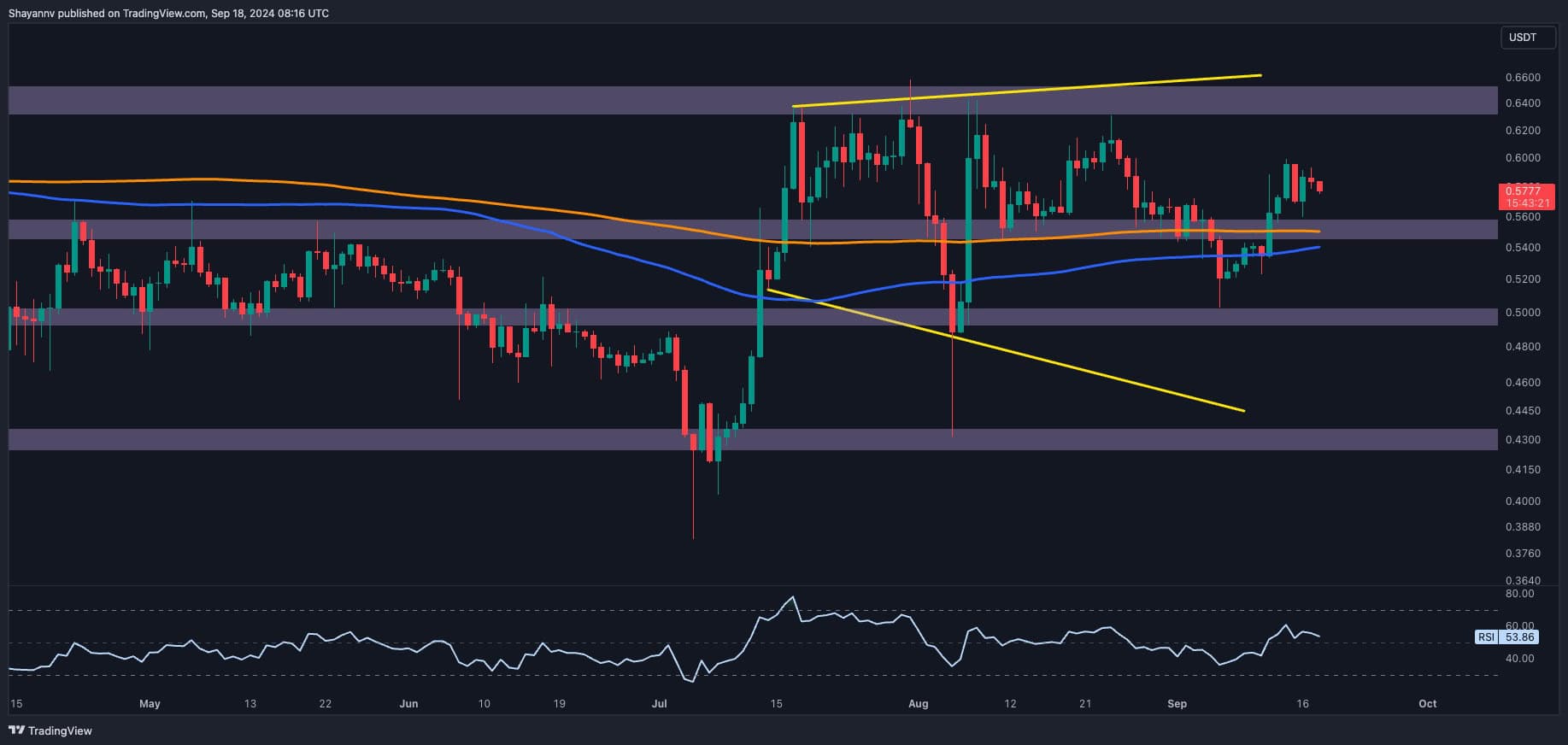This screenshot has width=1568, height=745.
Task: Click the 0.4150 price axis label
Action: [x=1523, y=470]
